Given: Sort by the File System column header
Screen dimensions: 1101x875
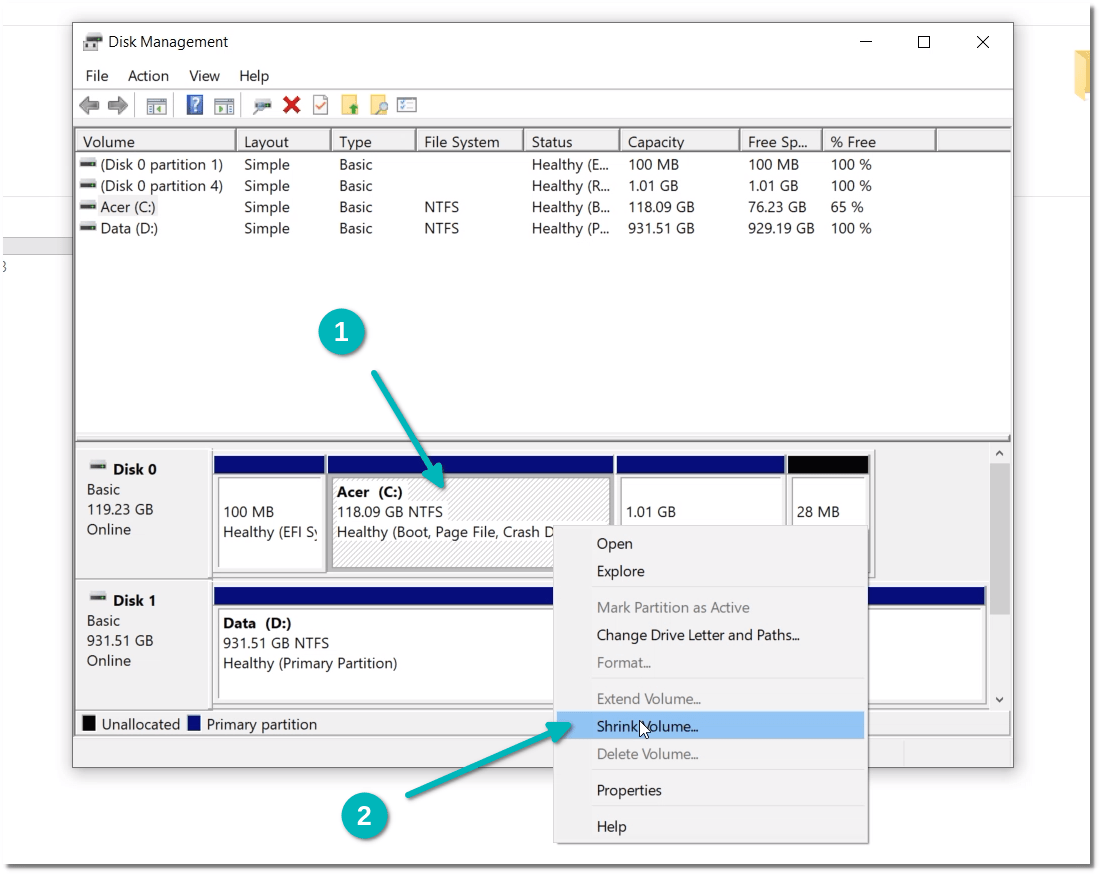Looking at the screenshot, I should pyautogui.click(x=461, y=142).
